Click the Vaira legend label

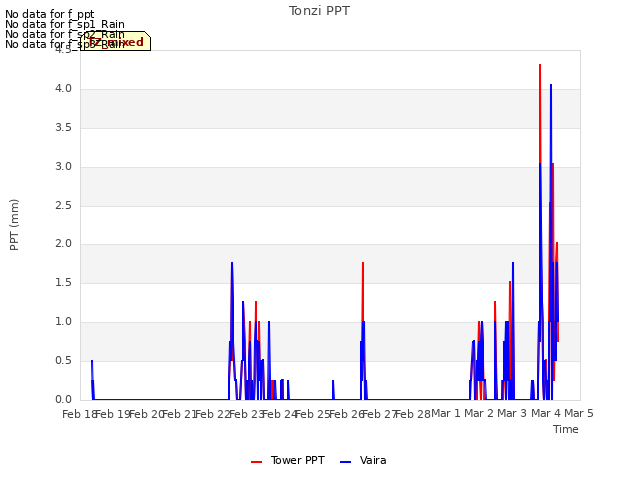[373, 460]
